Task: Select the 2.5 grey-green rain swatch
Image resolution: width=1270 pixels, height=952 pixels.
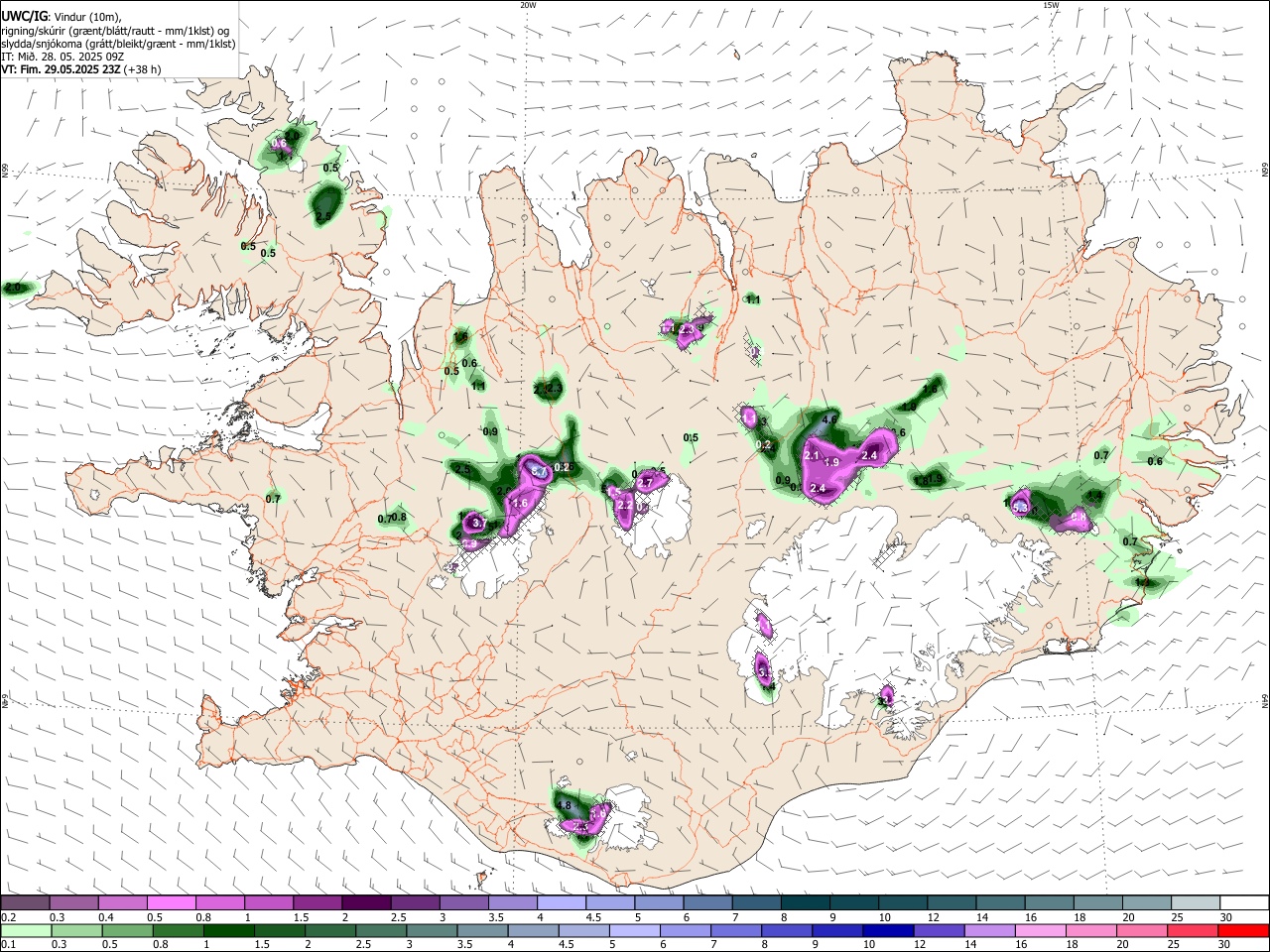Action: click(x=381, y=930)
